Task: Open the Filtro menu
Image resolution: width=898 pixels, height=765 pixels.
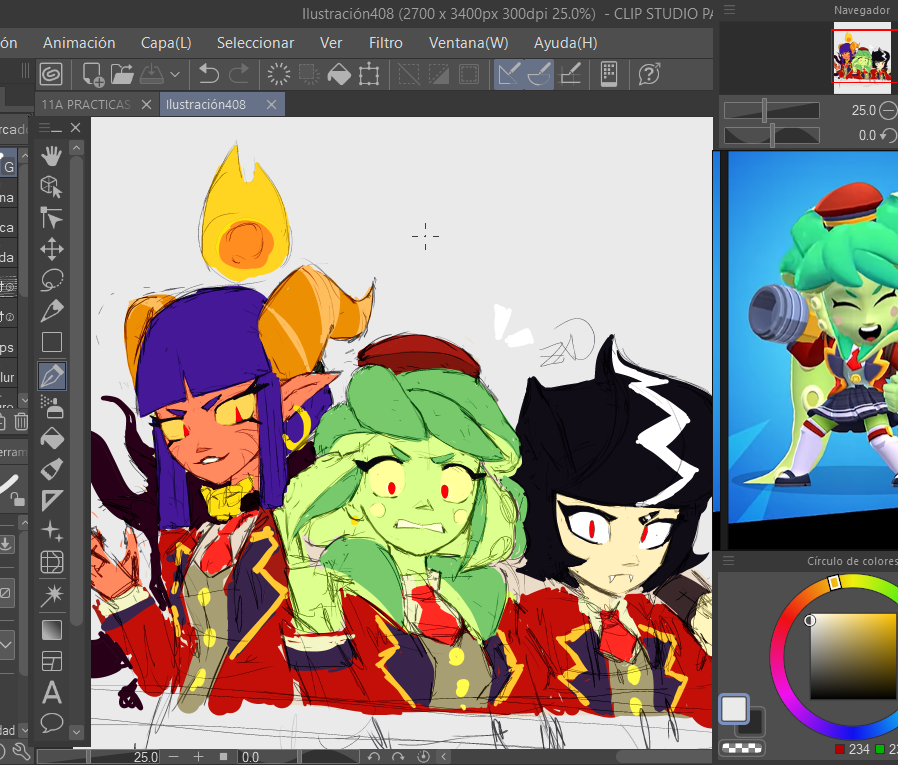Action: pyautogui.click(x=385, y=43)
